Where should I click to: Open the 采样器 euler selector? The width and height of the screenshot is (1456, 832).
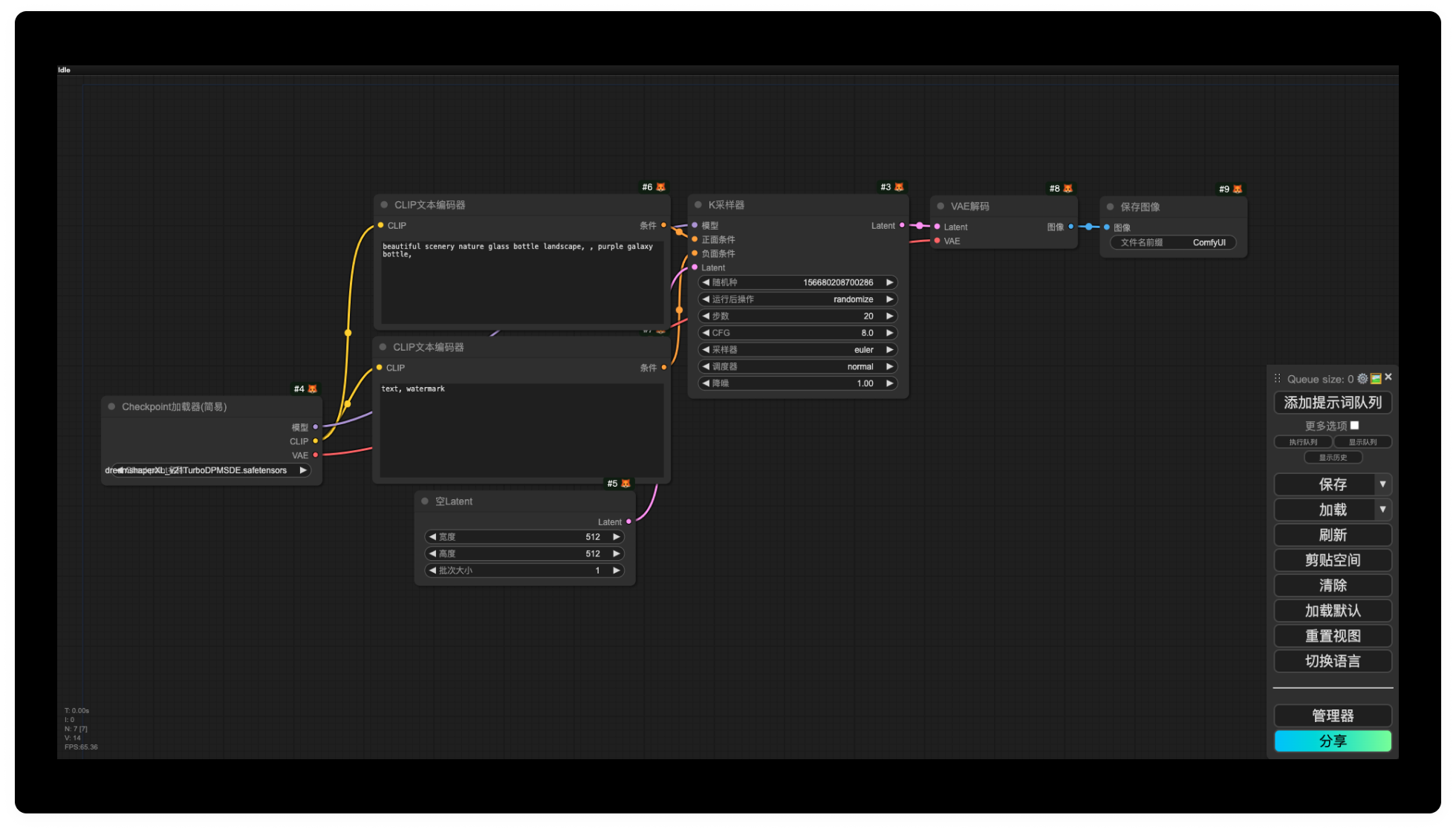(x=797, y=350)
